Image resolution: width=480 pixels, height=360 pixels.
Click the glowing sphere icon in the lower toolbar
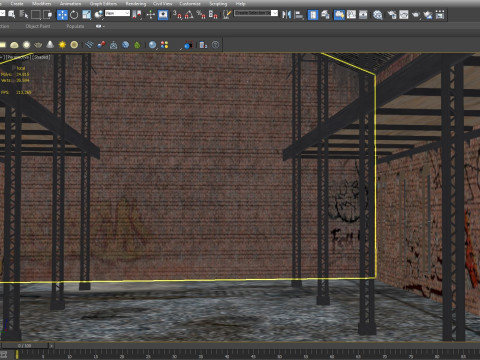coord(26,45)
